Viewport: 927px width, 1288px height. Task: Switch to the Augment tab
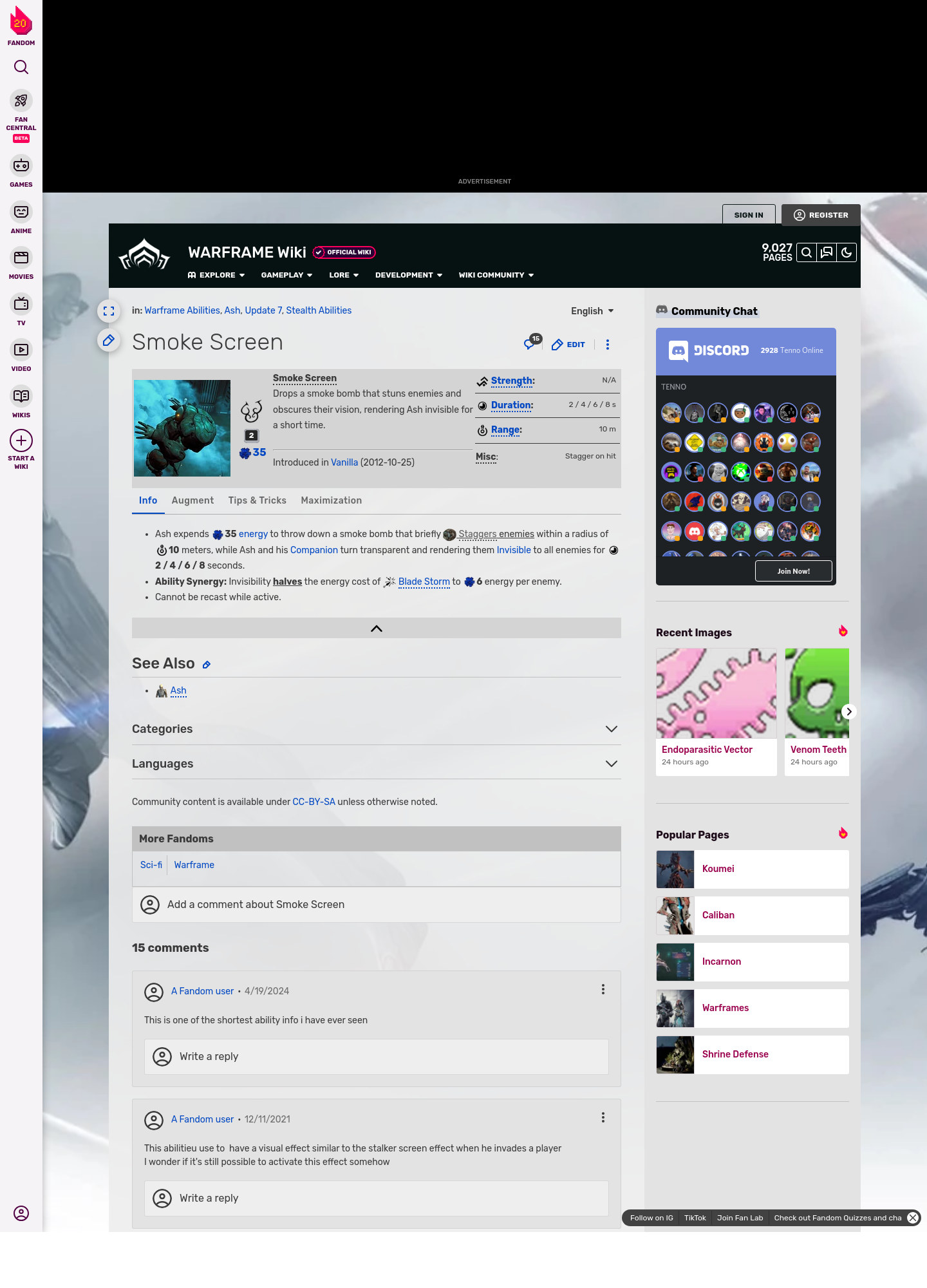[x=192, y=500]
